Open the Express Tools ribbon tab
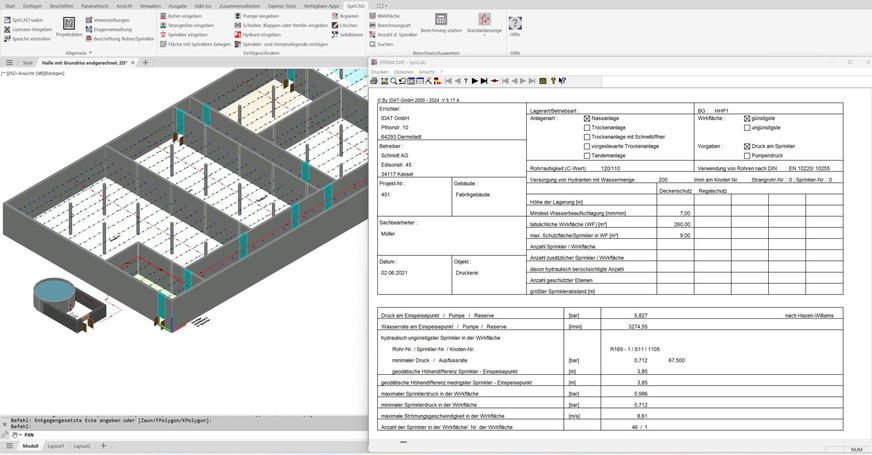The image size is (872, 455). (282, 6)
